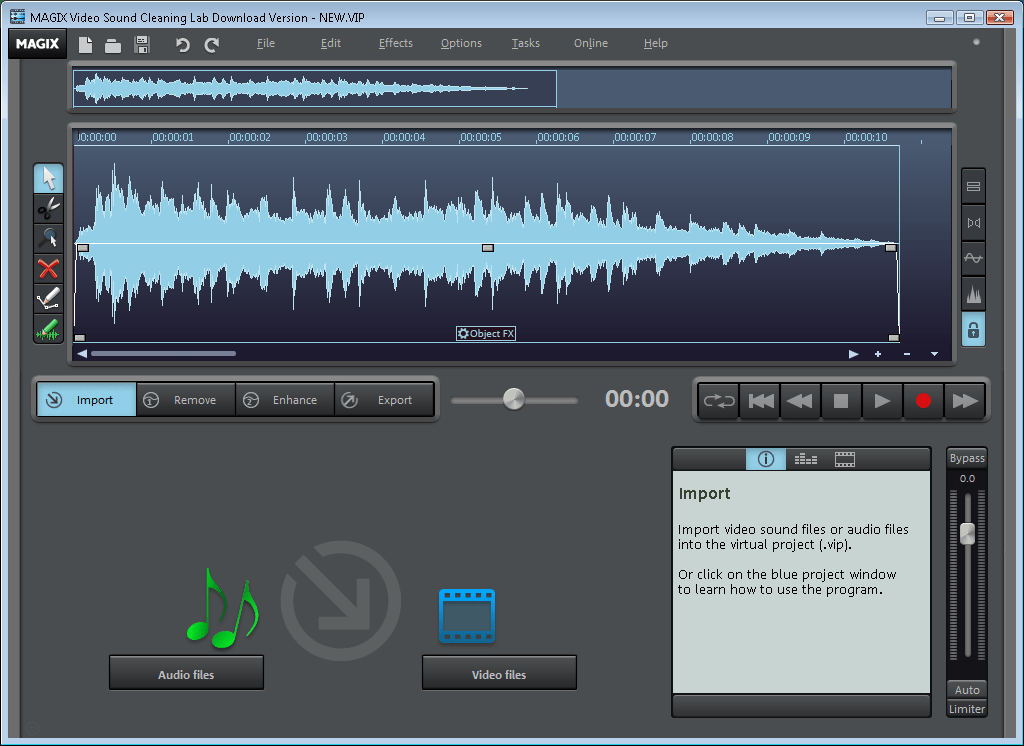Switch to the Export tab
This screenshot has width=1024, height=746.
383,399
